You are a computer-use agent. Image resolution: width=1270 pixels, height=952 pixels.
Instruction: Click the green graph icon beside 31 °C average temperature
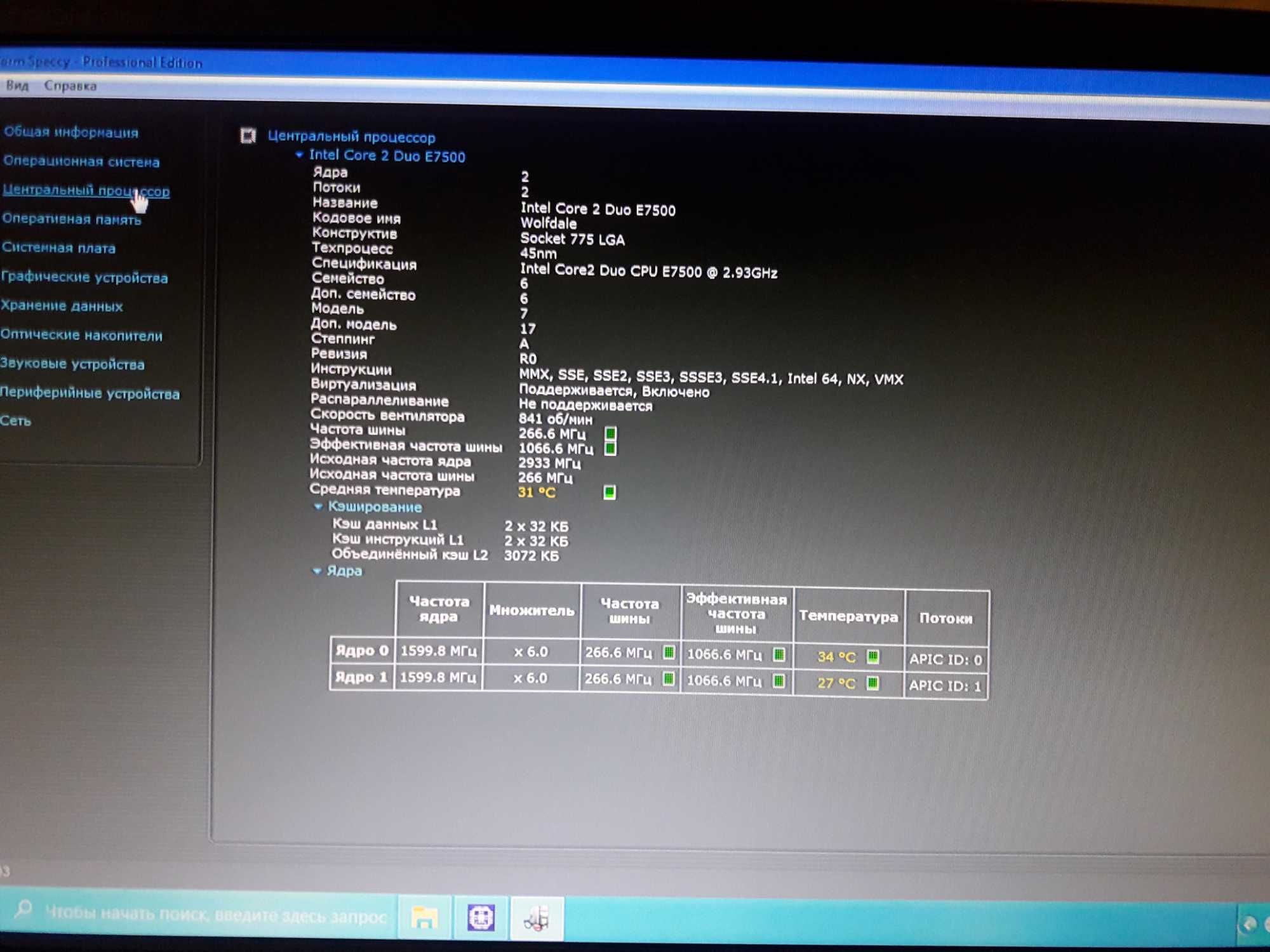coord(609,492)
